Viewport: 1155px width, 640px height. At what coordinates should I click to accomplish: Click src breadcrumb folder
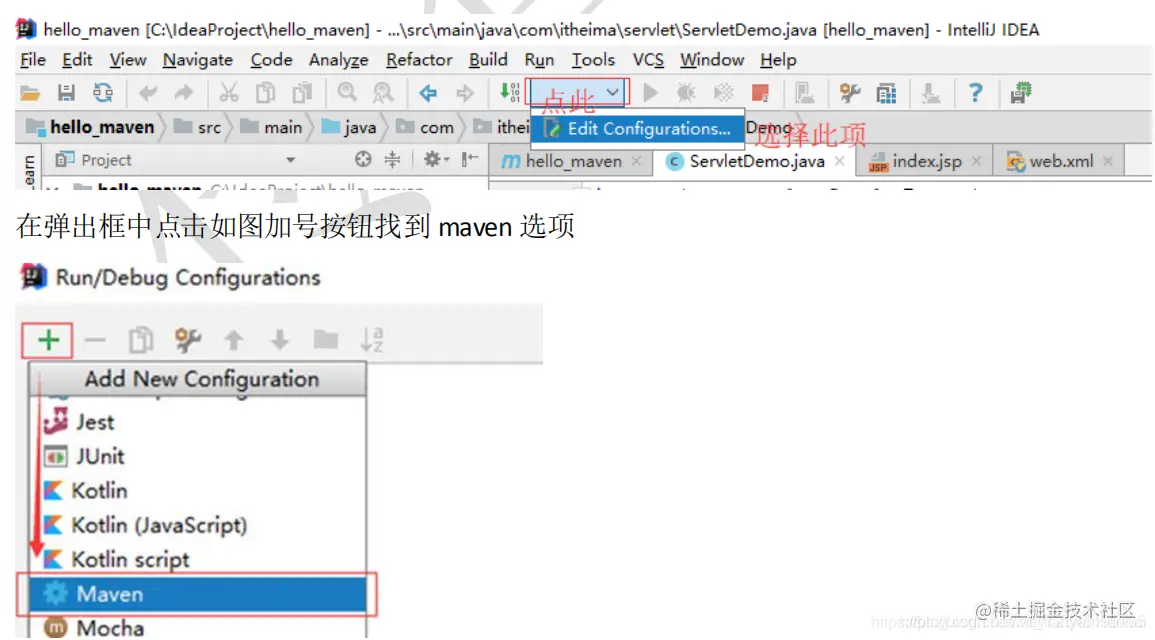198,127
